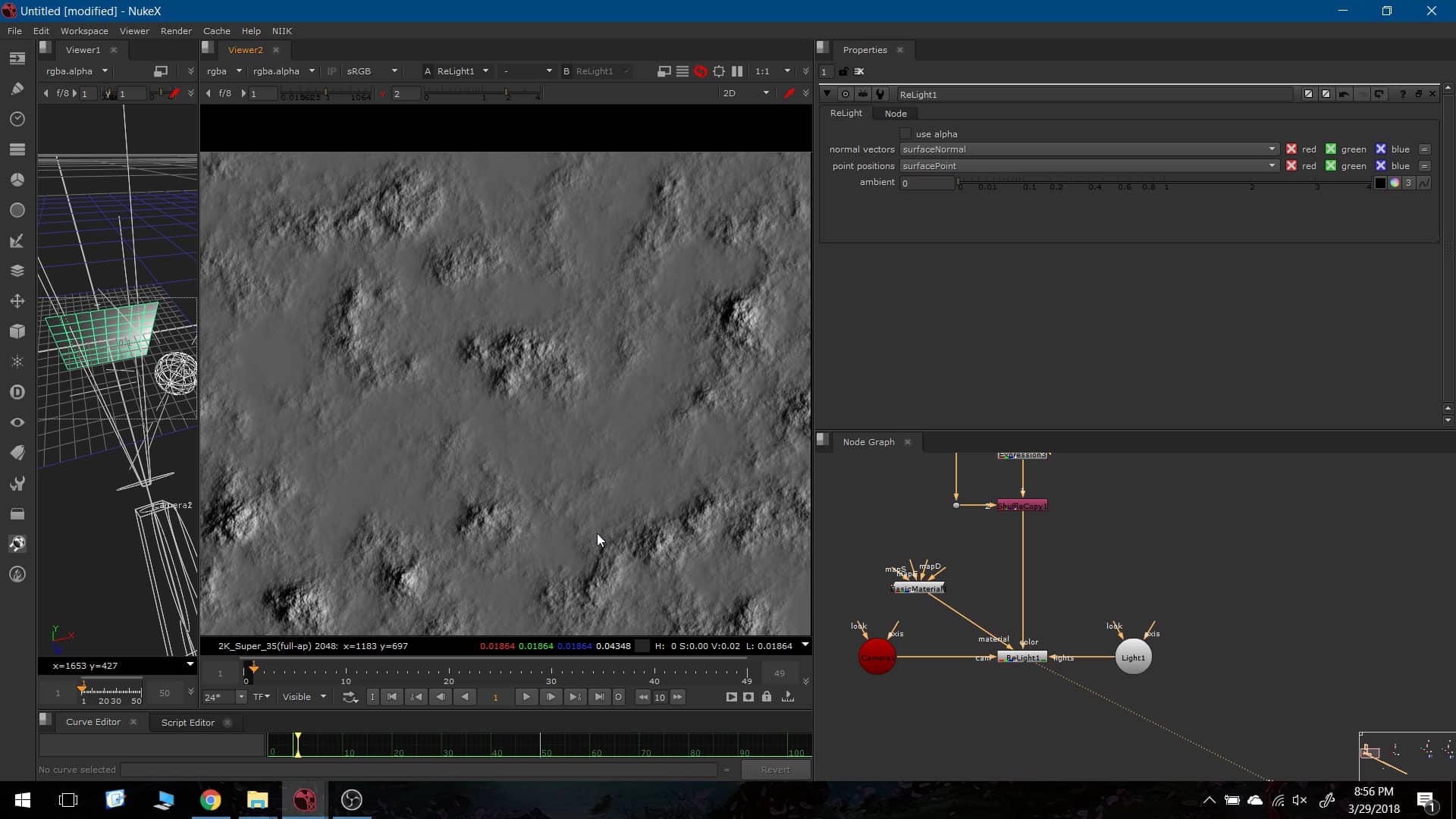Click the Revert button in Curve Editor
Viewport: 1456px width, 819px height.
click(x=775, y=769)
